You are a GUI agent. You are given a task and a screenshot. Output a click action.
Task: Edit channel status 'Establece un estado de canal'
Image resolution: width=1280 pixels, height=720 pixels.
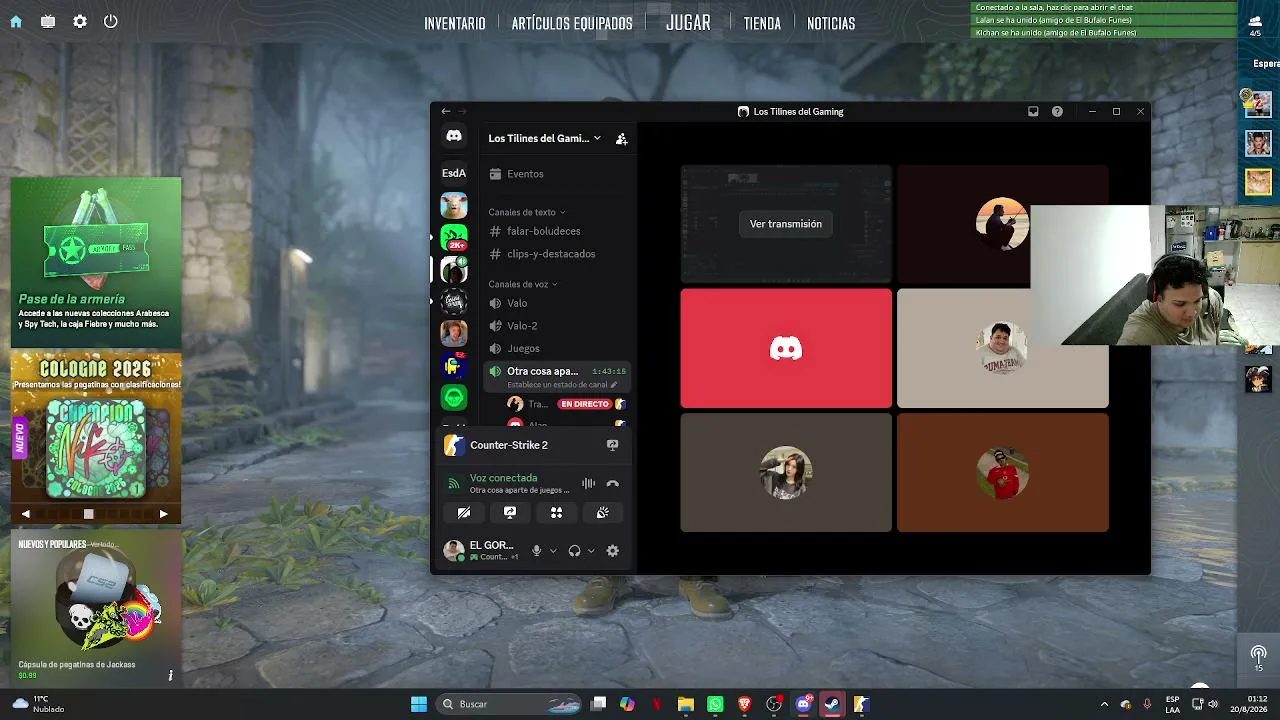point(562,385)
